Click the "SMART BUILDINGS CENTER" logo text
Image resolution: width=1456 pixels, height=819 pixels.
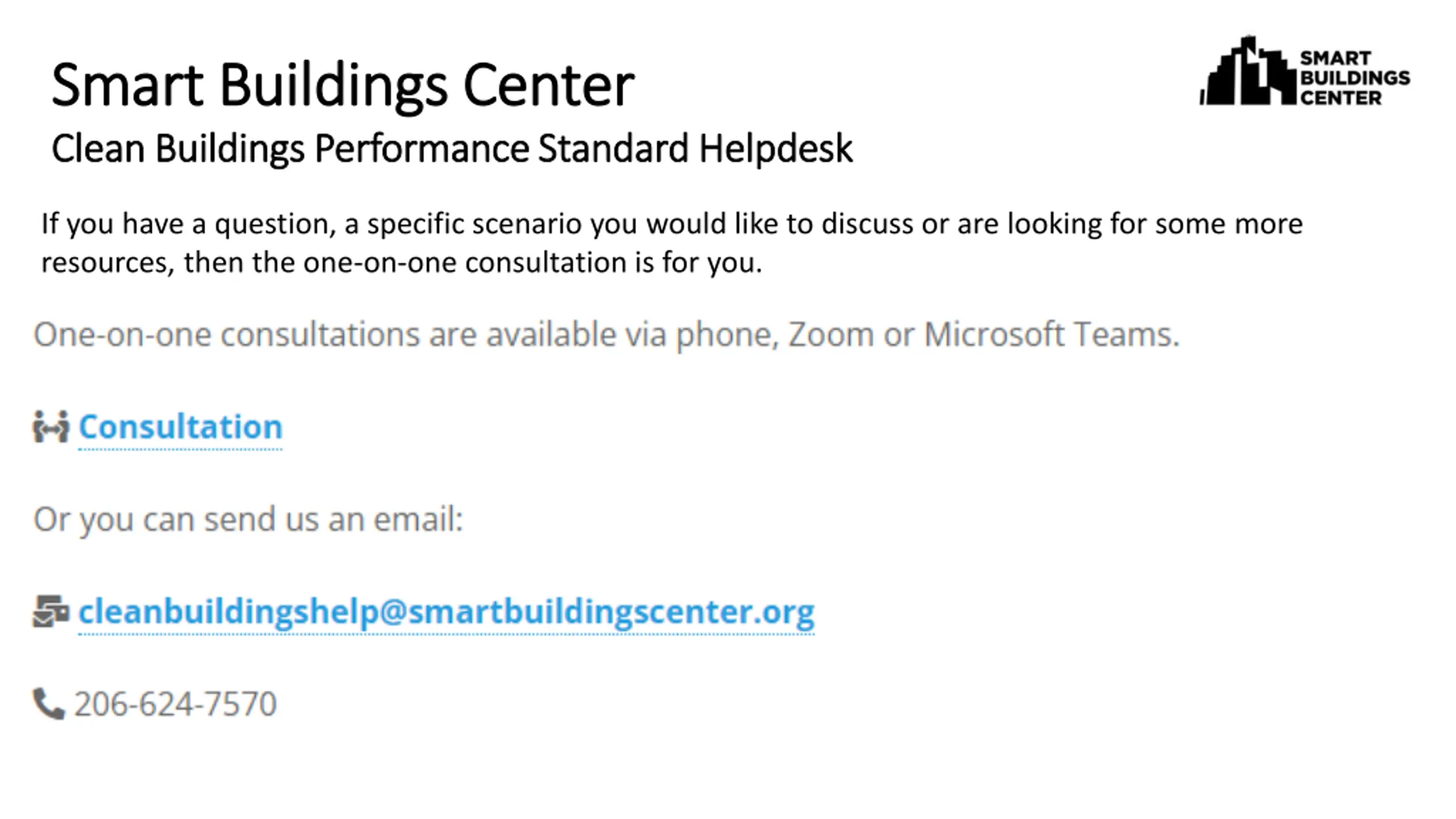coord(1354,78)
